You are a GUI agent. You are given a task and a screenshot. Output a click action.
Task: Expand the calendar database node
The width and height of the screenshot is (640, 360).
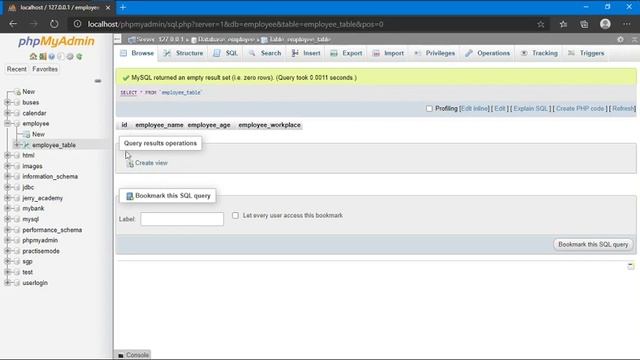pyautogui.click(x=7, y=113)
